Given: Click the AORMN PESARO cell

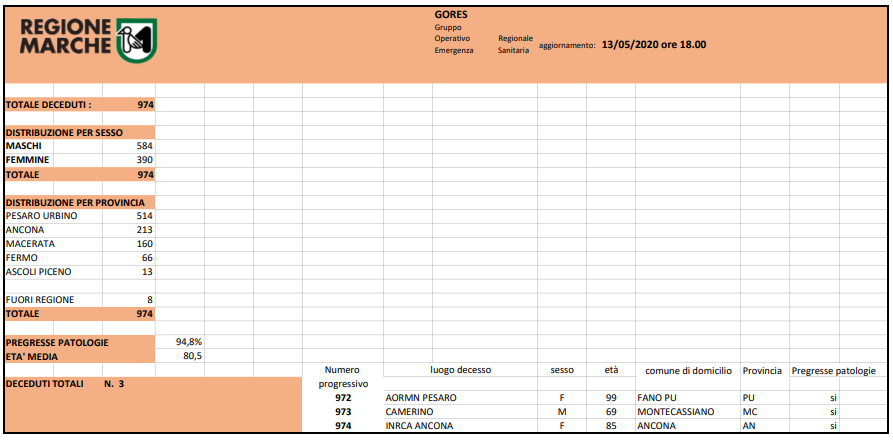Looking at the screenshot, I should (421, 398).
